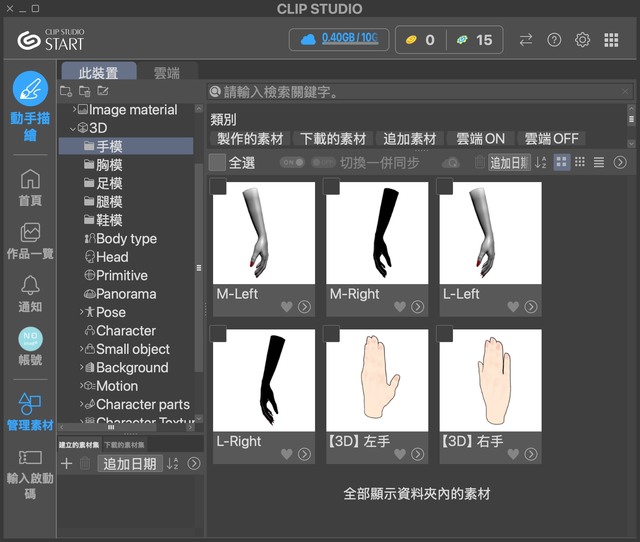Toggle the sync OFF switch
Image resolution: width=640 pixels, height=542 pixels.
[323, 162]
